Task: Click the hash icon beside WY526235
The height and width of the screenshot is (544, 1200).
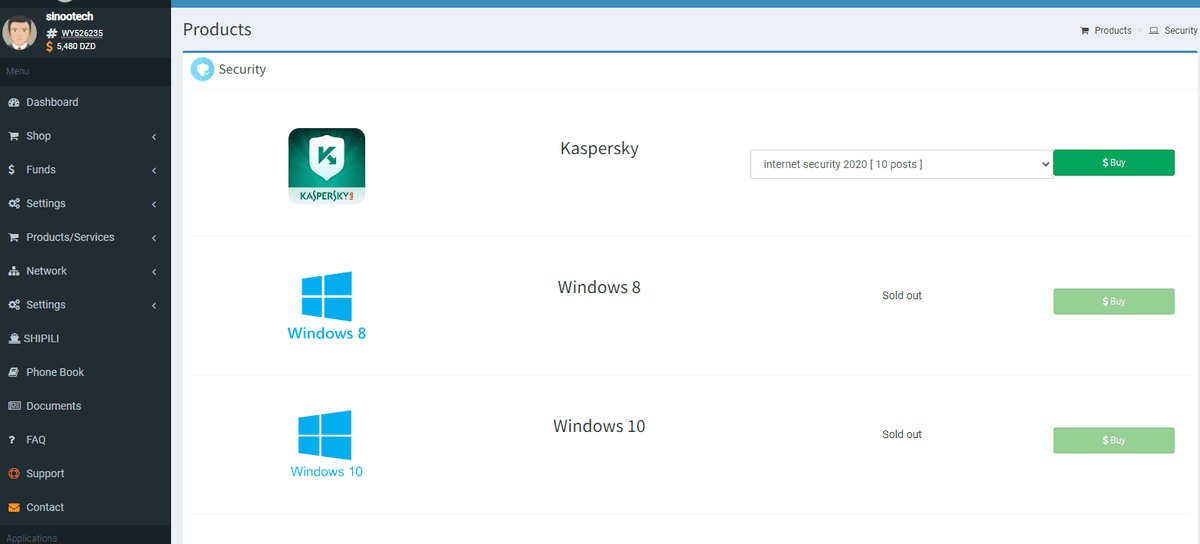Action: pyautogui.click(x=52, y=33)
